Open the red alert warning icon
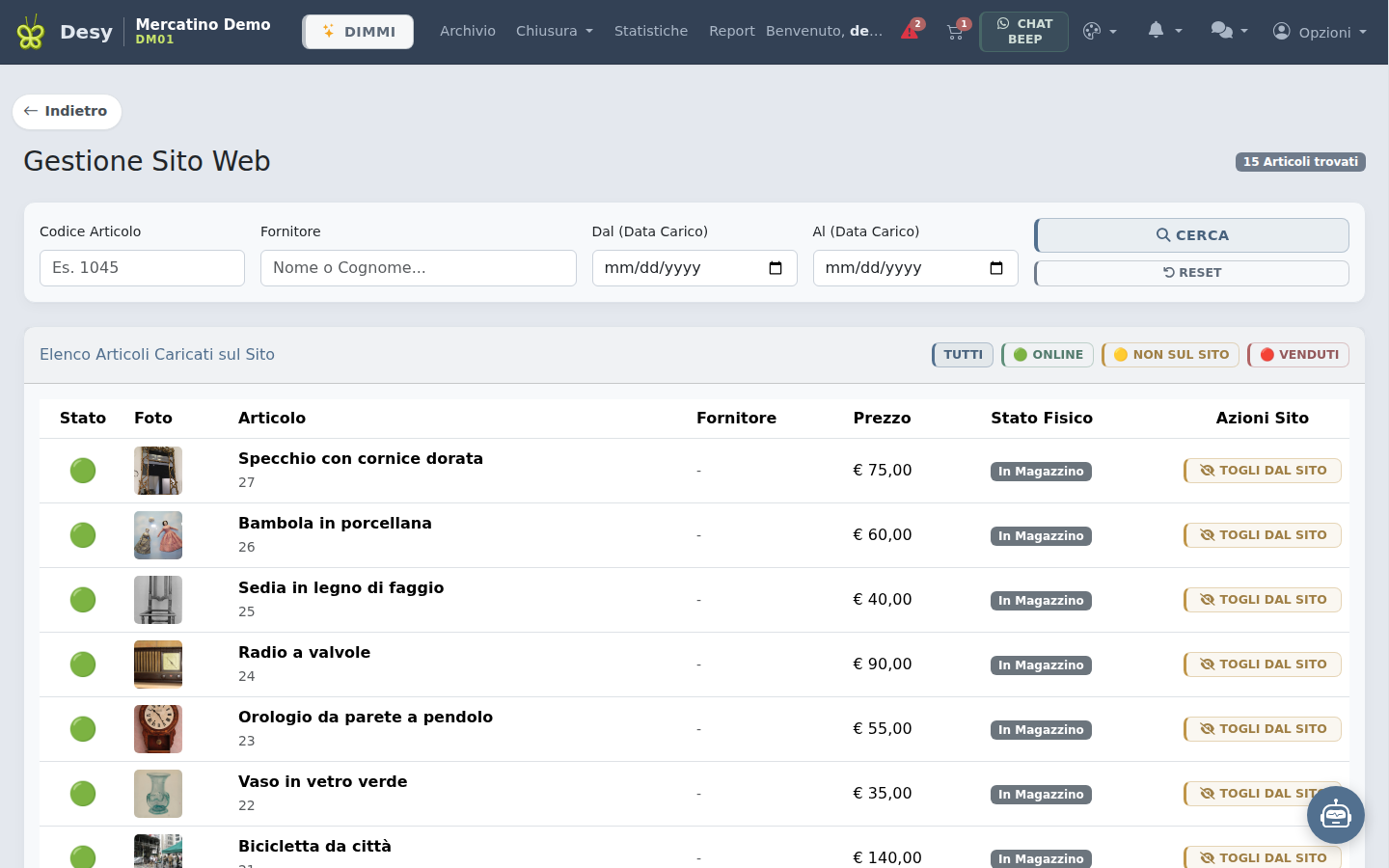This screenshot has height=868, width=1389. tap(911, 31)
